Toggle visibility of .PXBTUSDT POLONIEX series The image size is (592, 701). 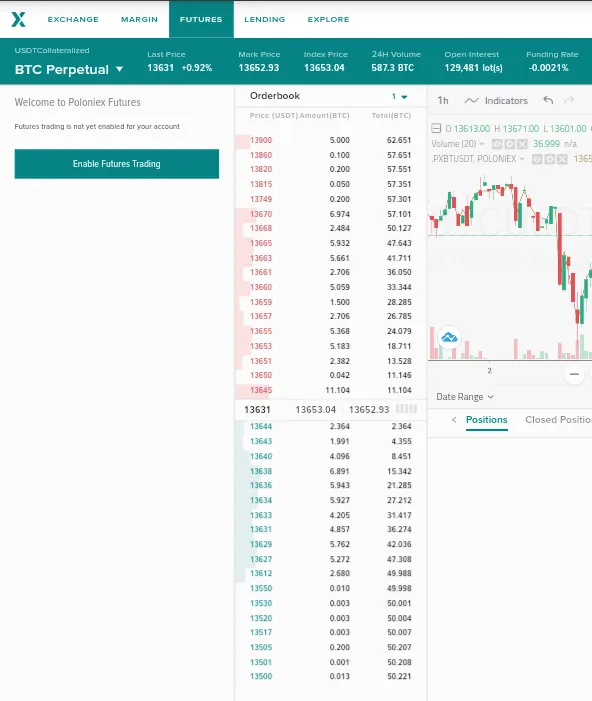[x=537, y=159]
